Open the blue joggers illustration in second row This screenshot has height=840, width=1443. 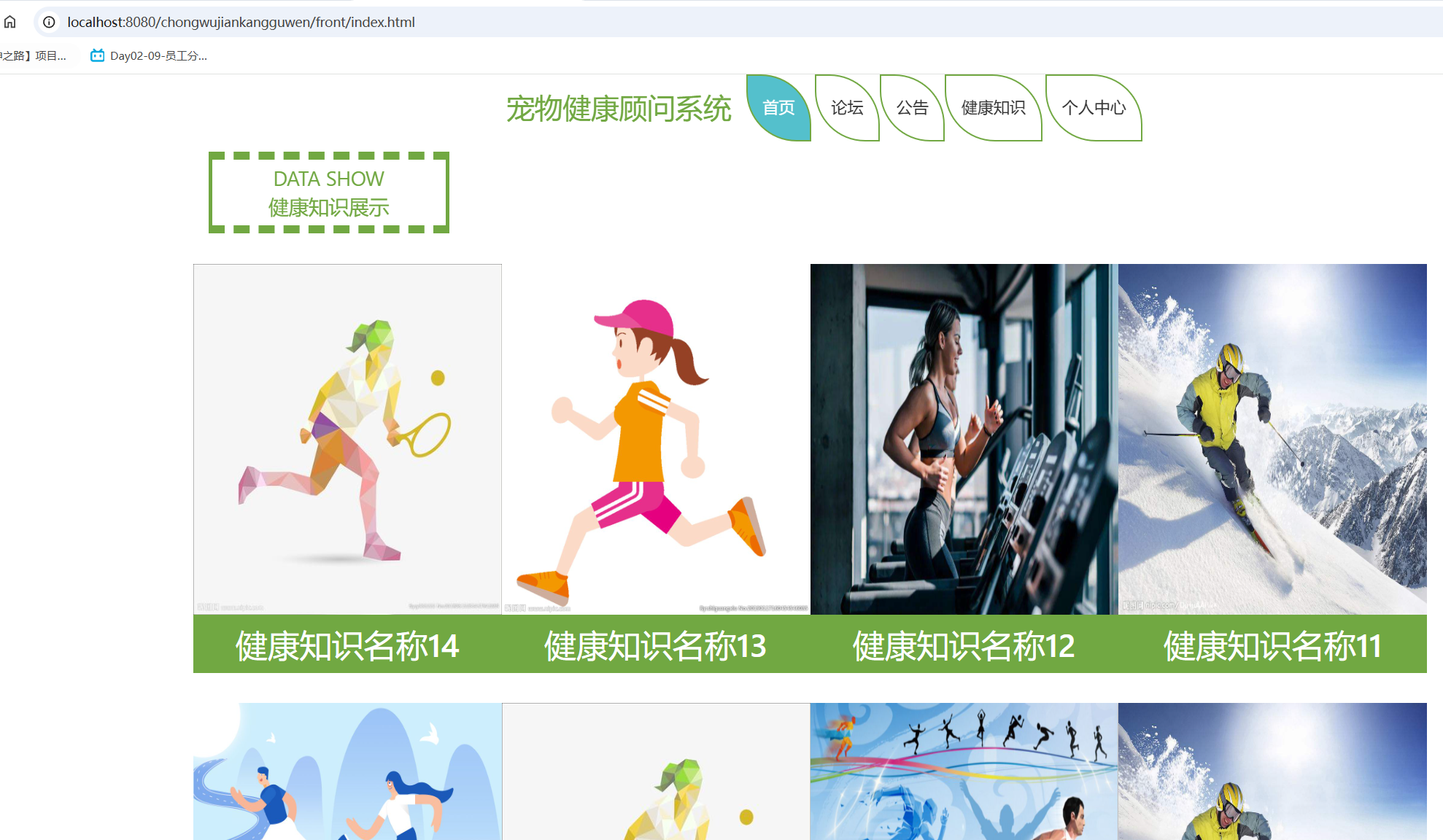click(347, 771)
